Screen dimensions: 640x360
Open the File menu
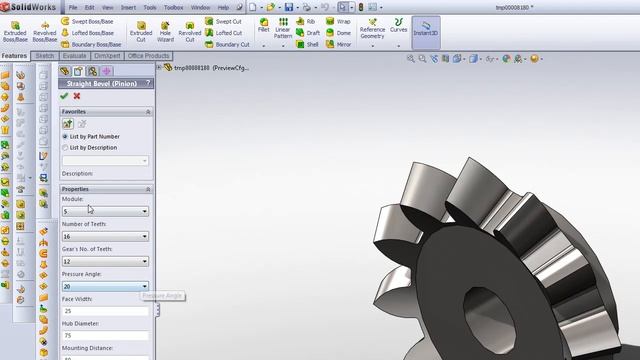73,7
